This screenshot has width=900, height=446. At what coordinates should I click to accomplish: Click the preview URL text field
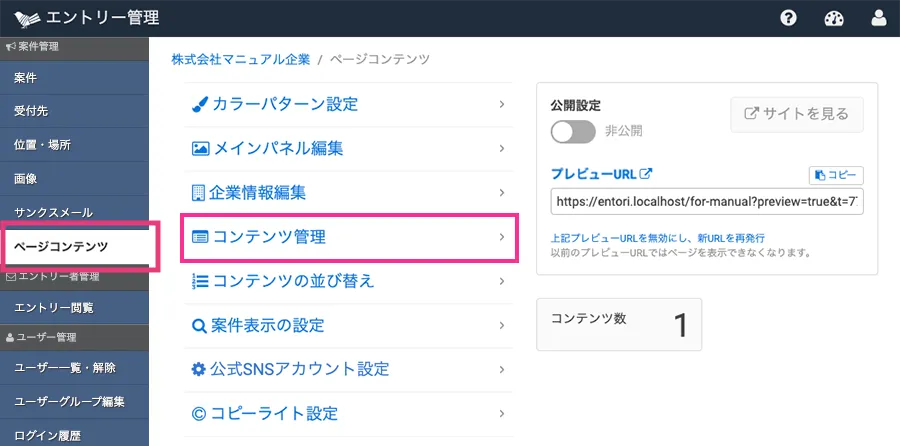pos(706,201)
